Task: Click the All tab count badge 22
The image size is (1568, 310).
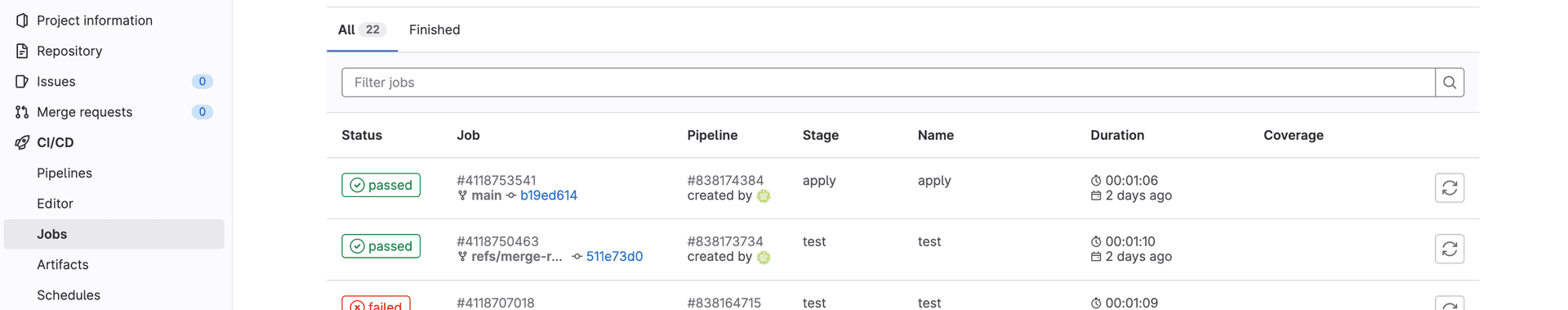Action: (x=372, y=29)
